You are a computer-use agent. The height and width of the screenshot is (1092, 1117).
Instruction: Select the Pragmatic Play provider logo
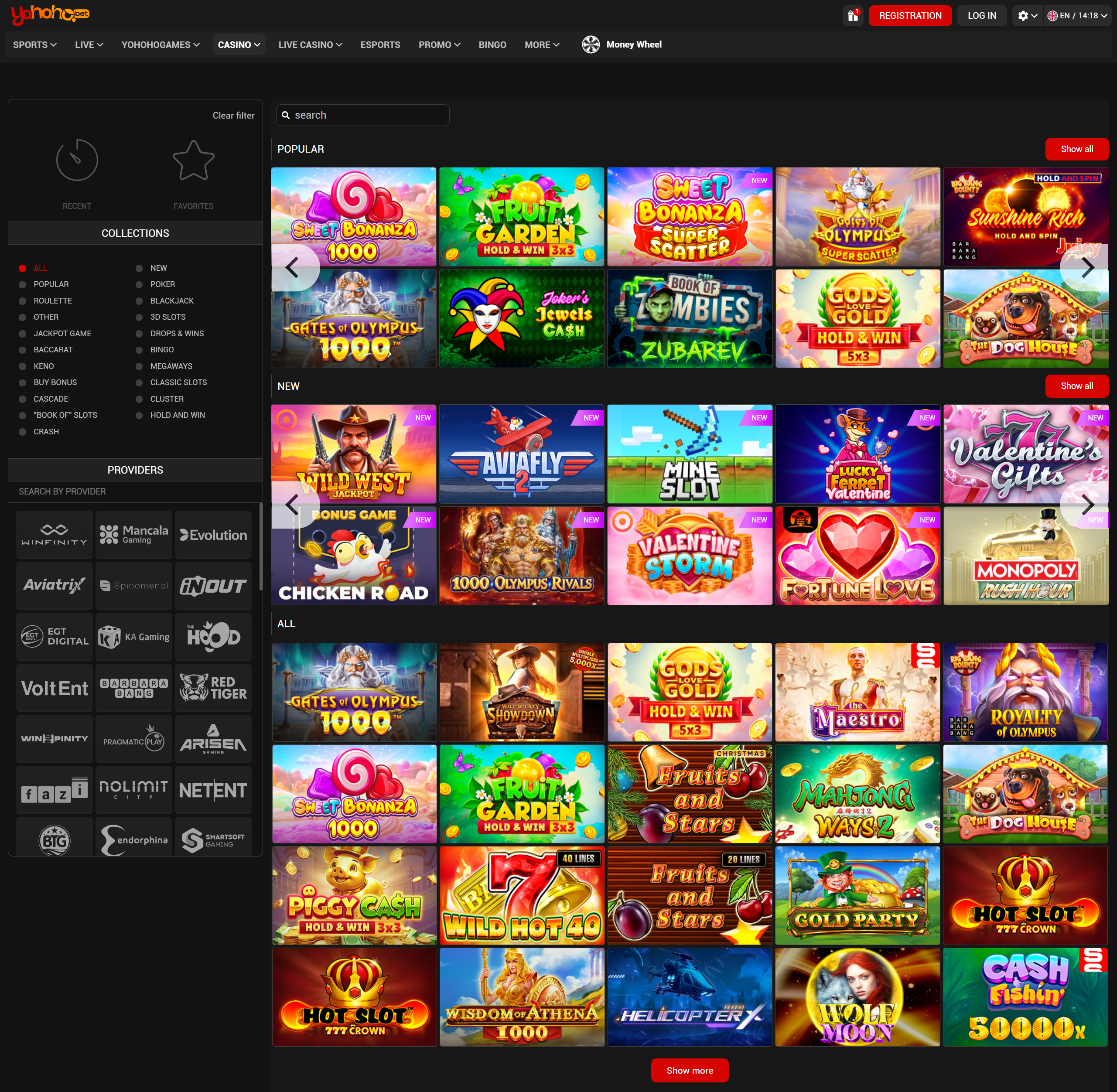[x=133, y=740]
